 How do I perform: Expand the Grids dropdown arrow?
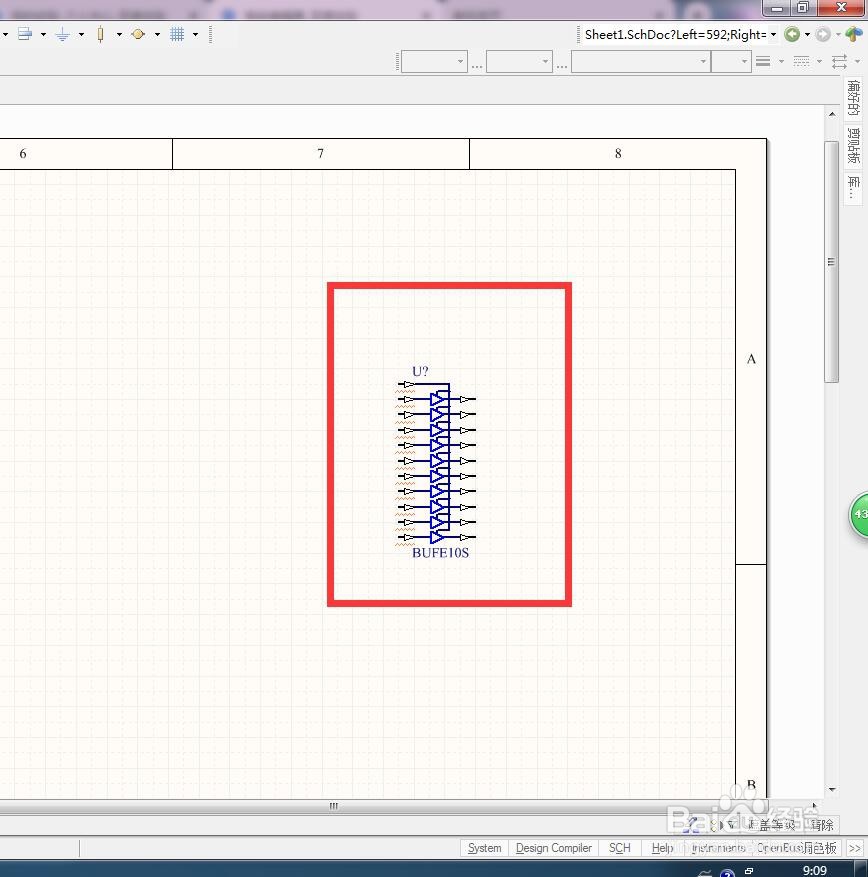tap(195, 35)
